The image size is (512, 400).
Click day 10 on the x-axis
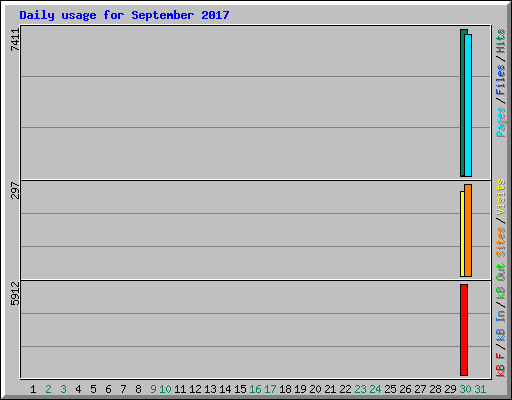(165, 389)
